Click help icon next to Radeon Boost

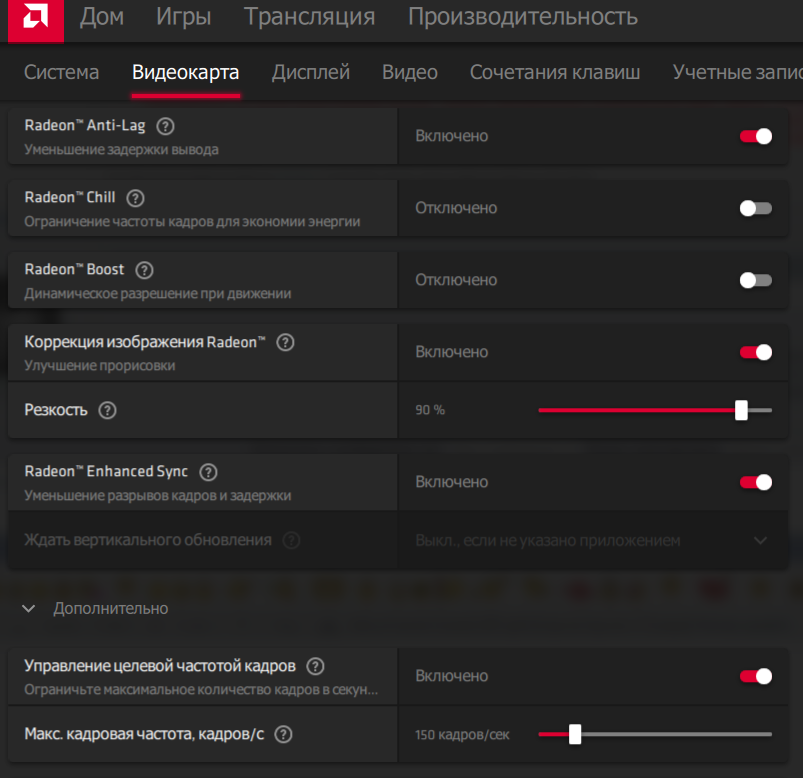[x=144, y=270]
